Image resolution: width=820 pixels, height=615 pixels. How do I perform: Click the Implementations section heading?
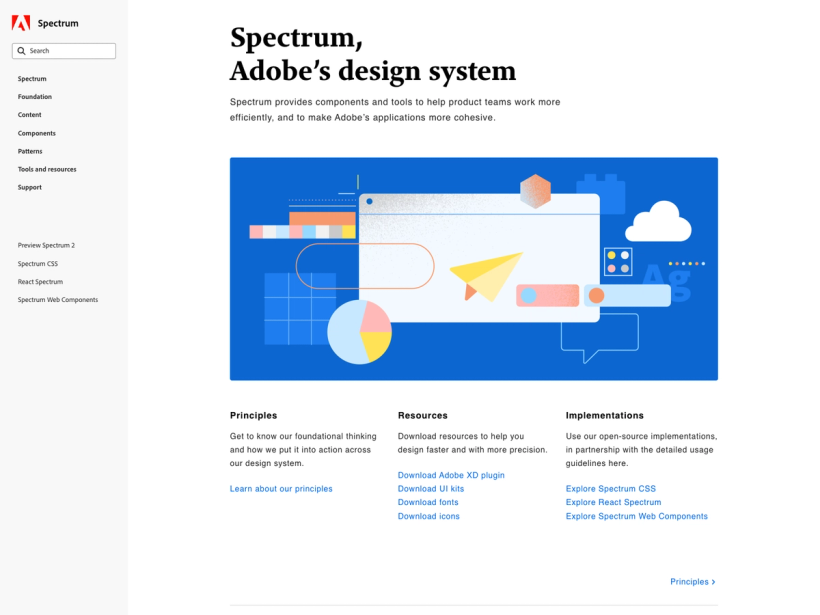coord(605,416)
